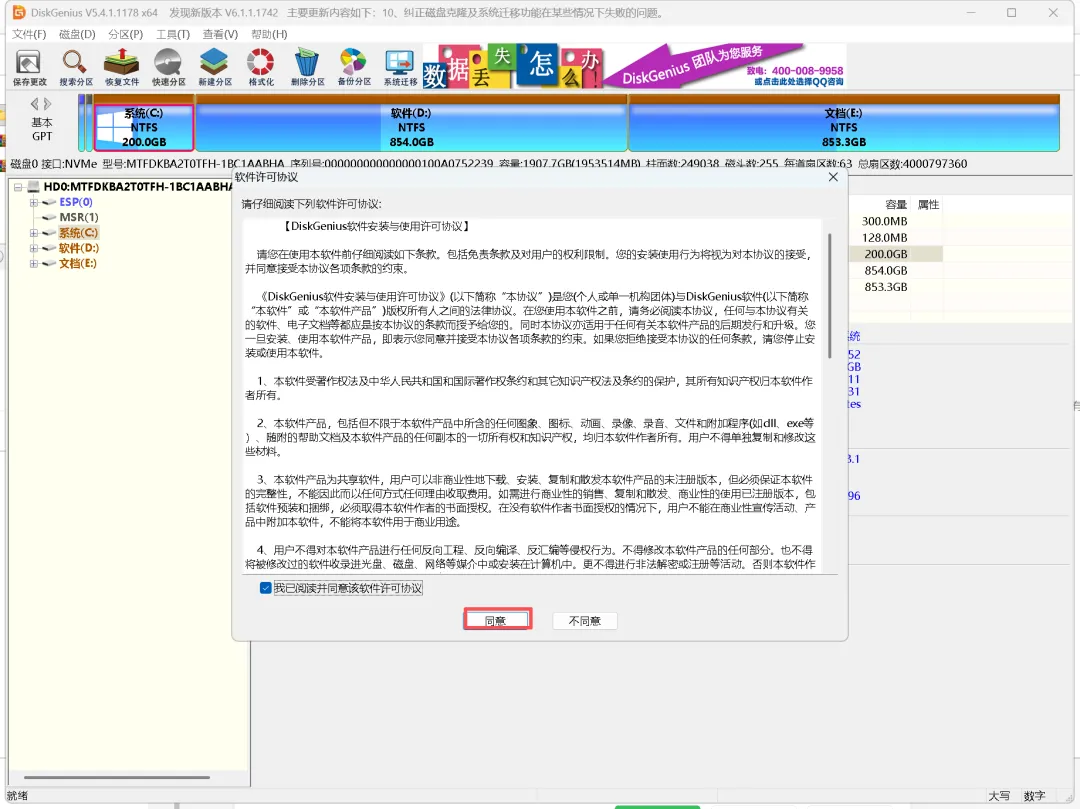Screen dimensions: 1080x809
Task: Click the left tree panel horizontal scrollbar
Action: coord(116,777)
